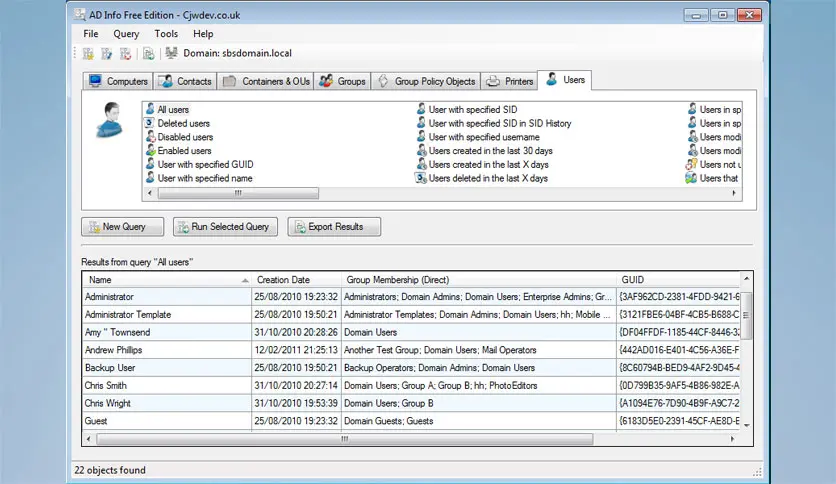Select User with specified name icon
Image resolution: width=836 pixels, height=484 pixels.
150,178
